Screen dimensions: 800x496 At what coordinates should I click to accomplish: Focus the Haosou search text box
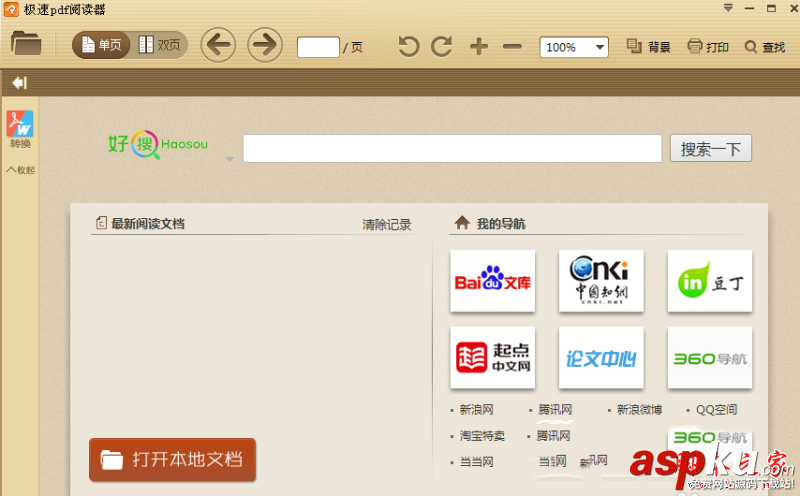point(452,148)
